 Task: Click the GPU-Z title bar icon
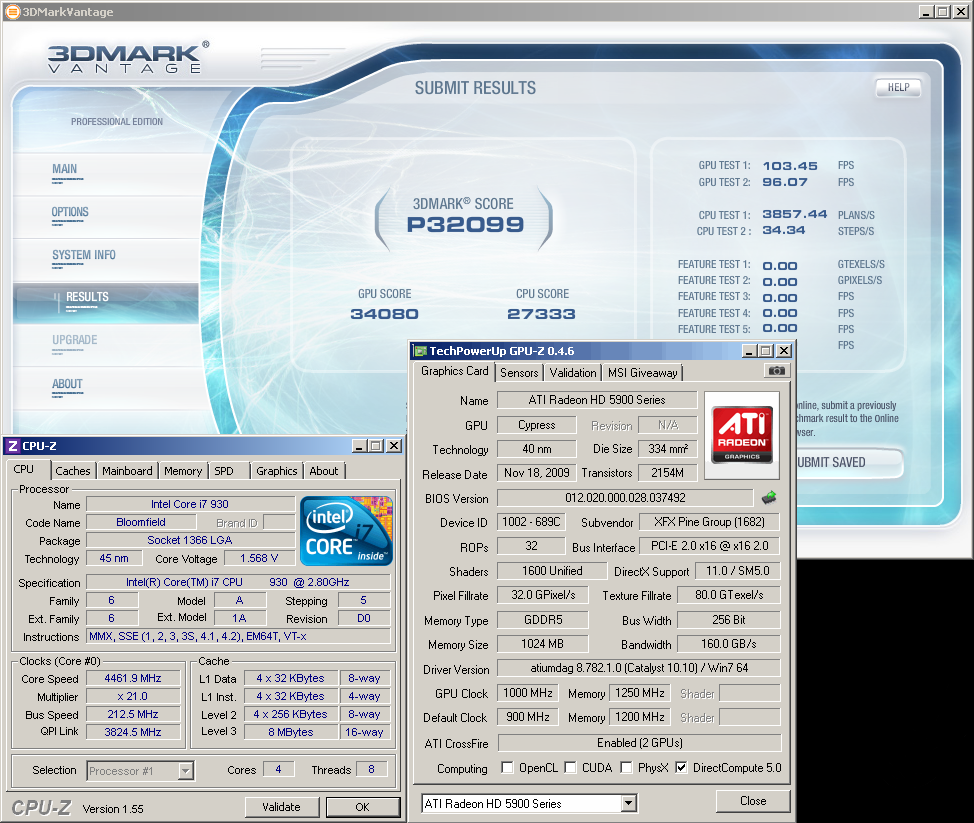(x=420, y=351)
